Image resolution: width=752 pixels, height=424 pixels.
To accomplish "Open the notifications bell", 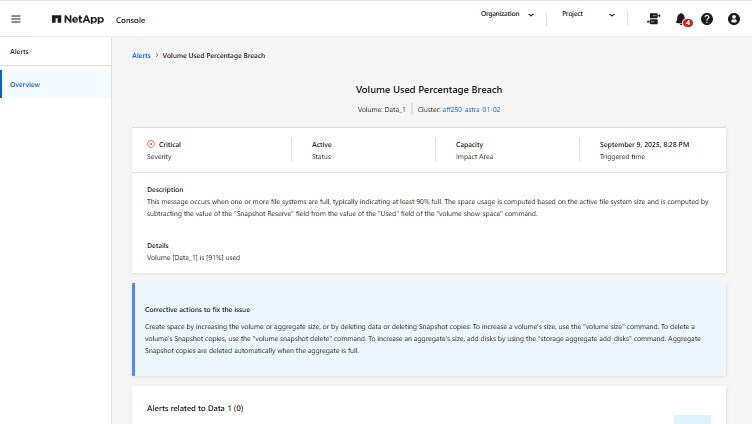I will coord(681,18).
